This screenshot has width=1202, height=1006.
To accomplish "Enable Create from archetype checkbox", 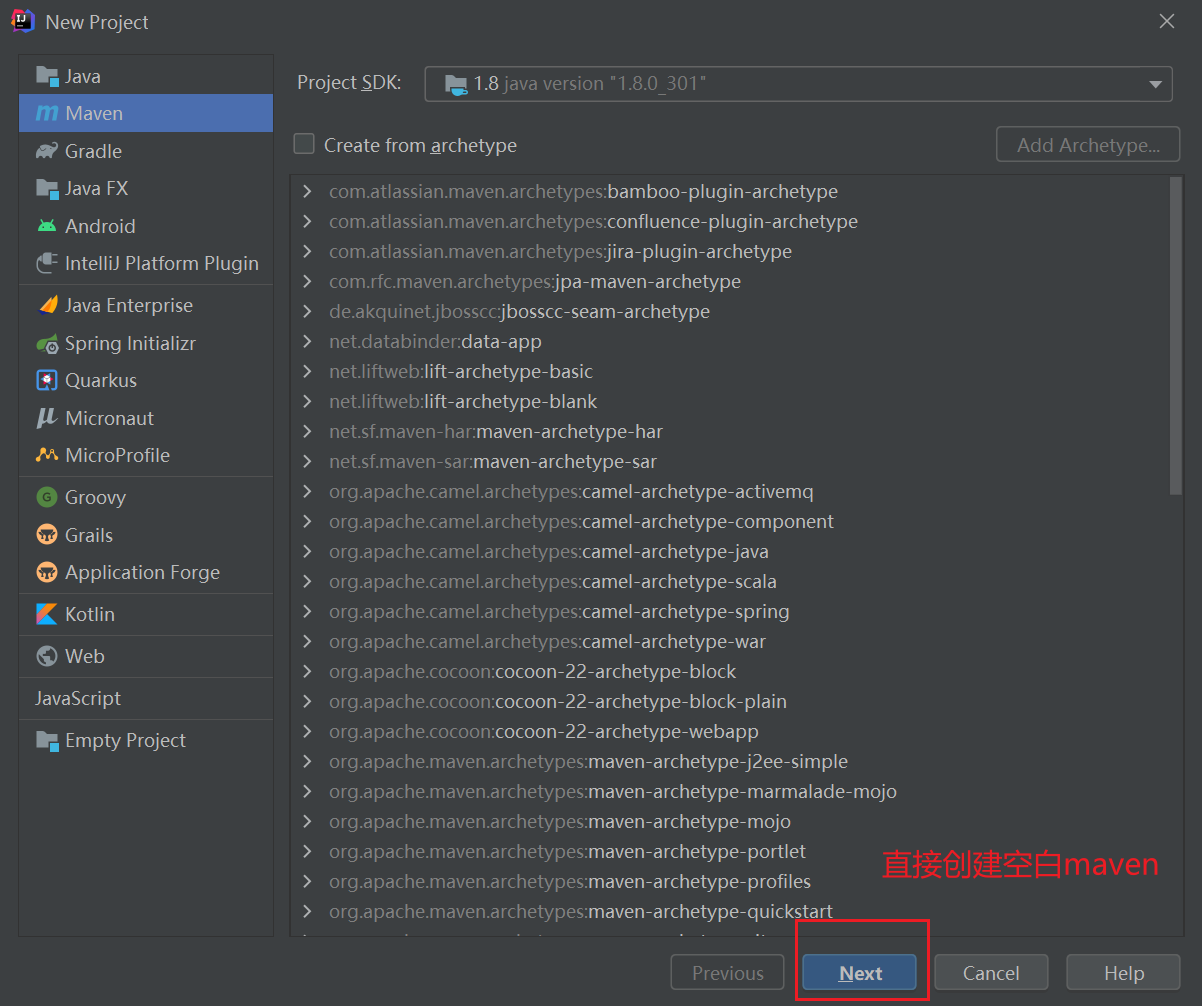I will (x=304, y=144).
